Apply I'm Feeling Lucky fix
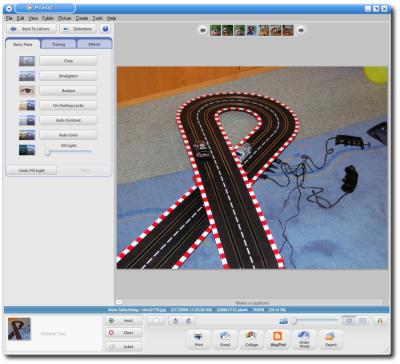400x364 pixels. [68, 106]
